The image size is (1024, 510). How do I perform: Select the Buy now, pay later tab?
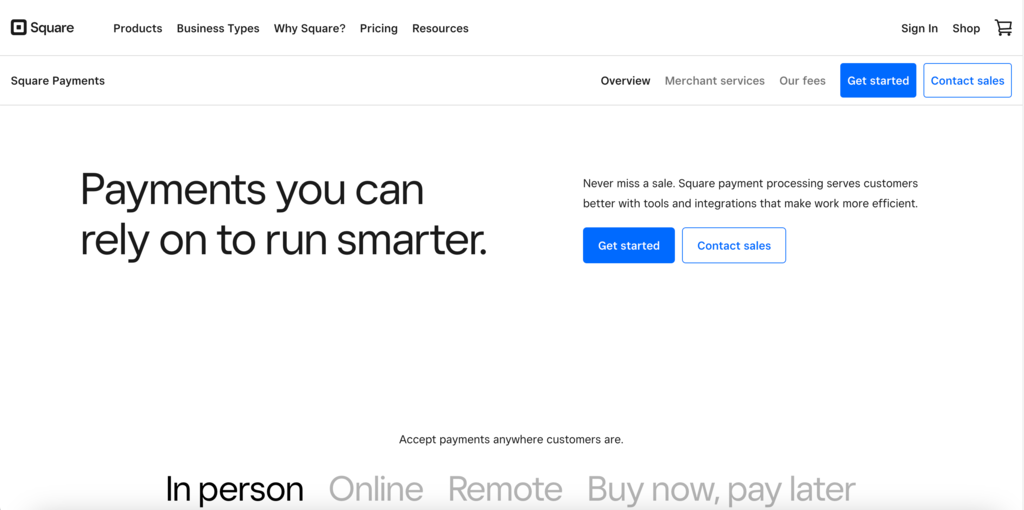[x=721, y=489]
